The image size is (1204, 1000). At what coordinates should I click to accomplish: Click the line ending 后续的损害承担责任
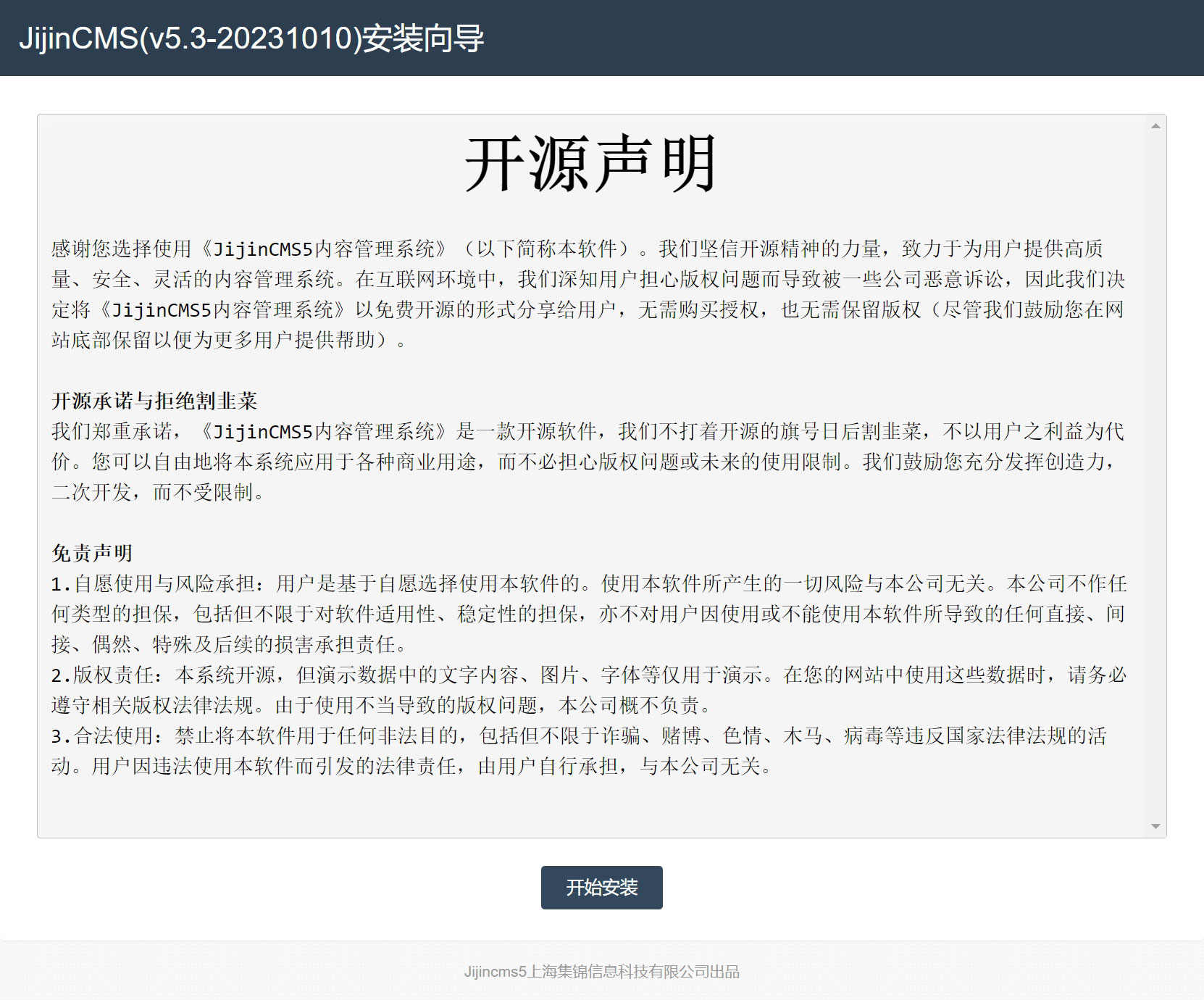coord(230,645)
